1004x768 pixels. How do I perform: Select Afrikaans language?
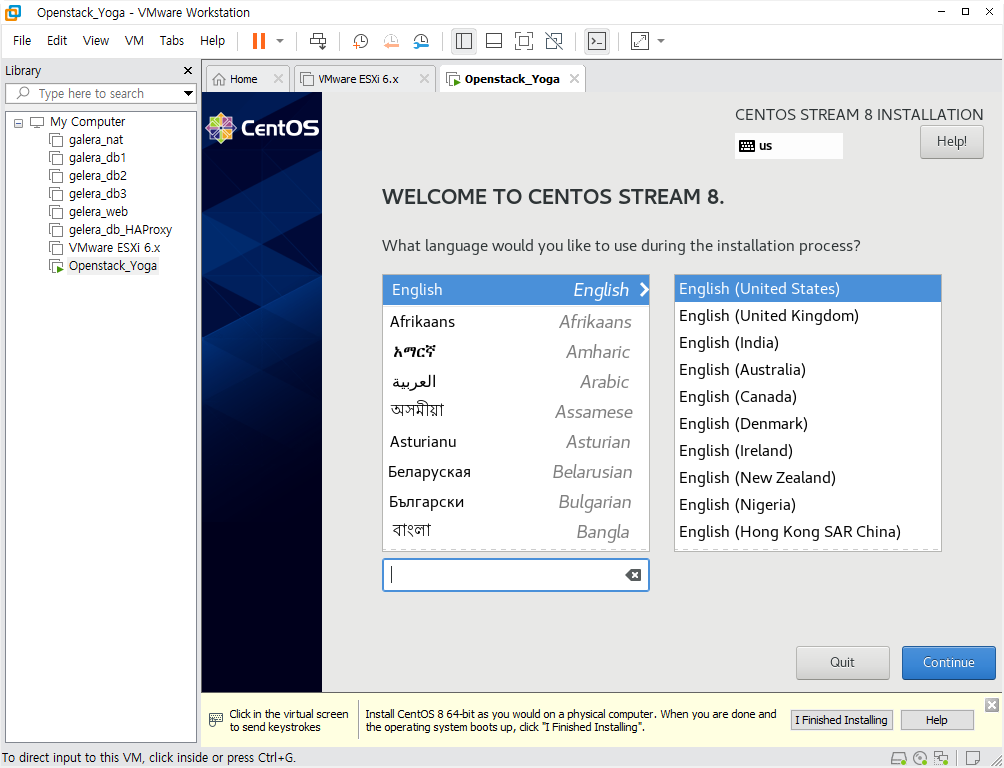click(x=515, y=322)
